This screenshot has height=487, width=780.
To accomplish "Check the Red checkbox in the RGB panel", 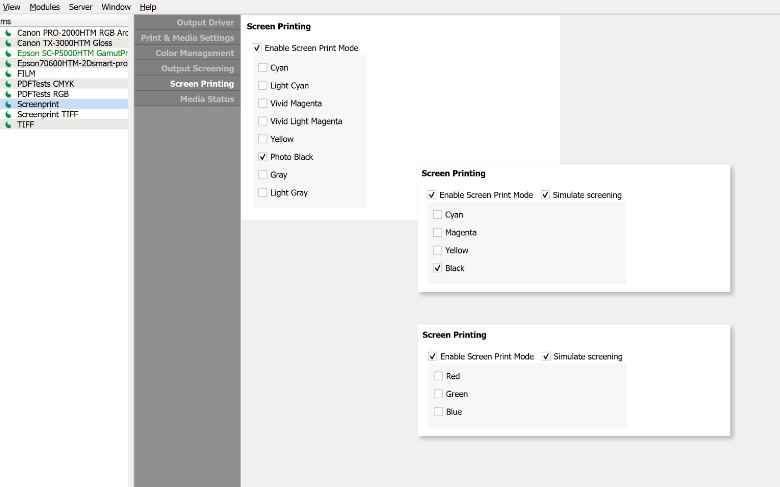I will 438,376.
